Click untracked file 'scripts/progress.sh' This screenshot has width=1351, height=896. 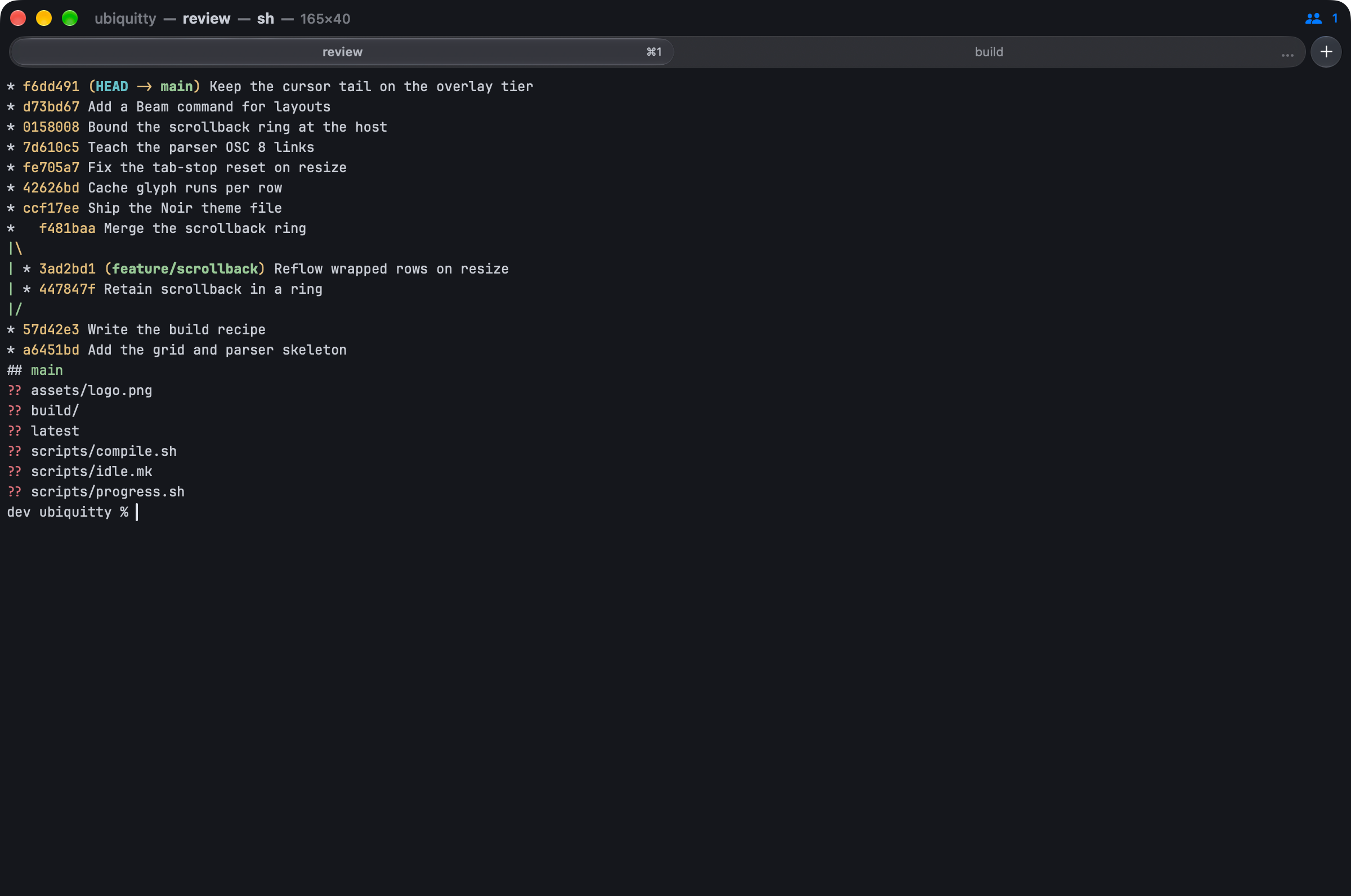108,492
